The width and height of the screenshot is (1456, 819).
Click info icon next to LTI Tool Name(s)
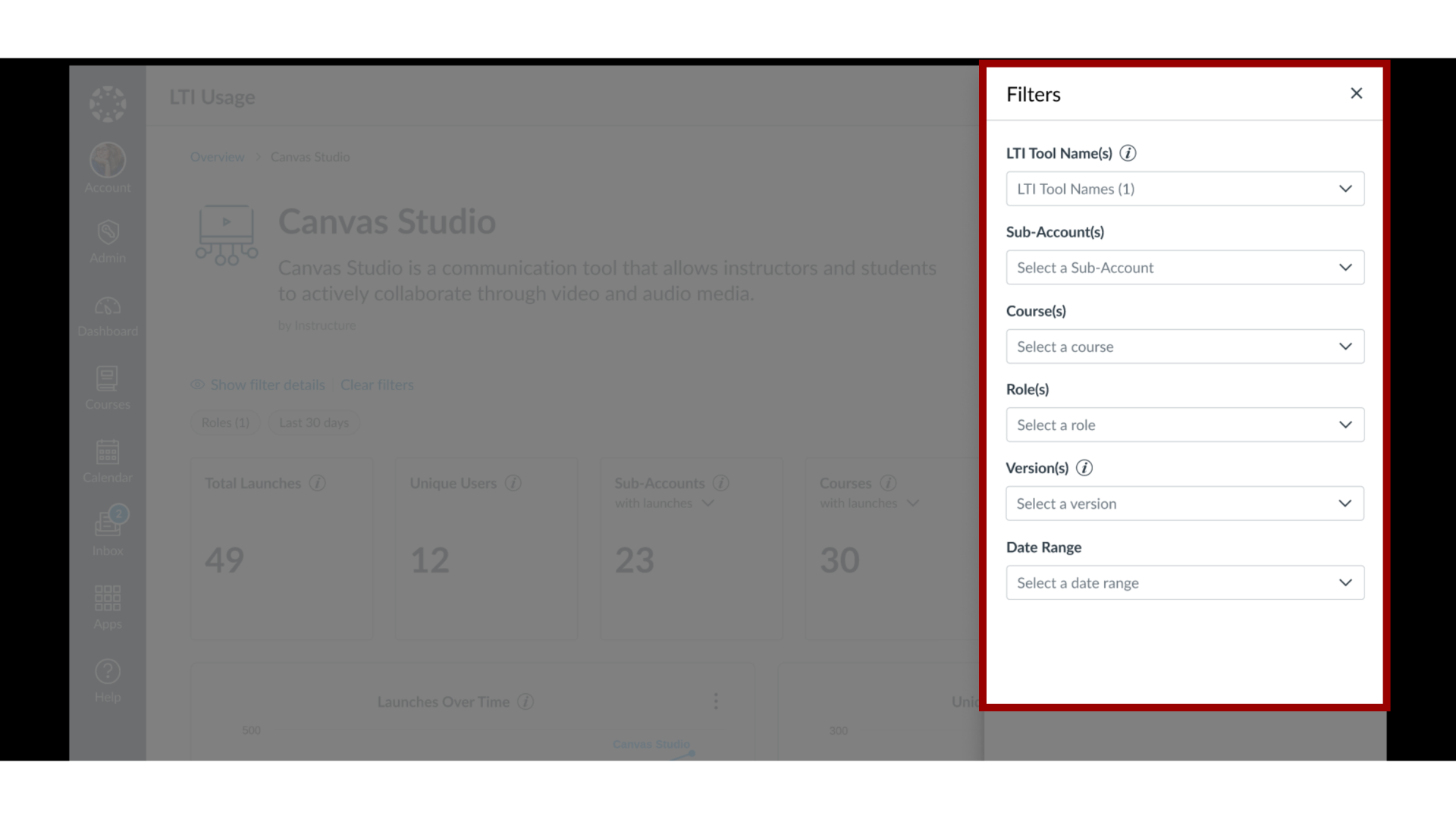tap(1128, 153)
